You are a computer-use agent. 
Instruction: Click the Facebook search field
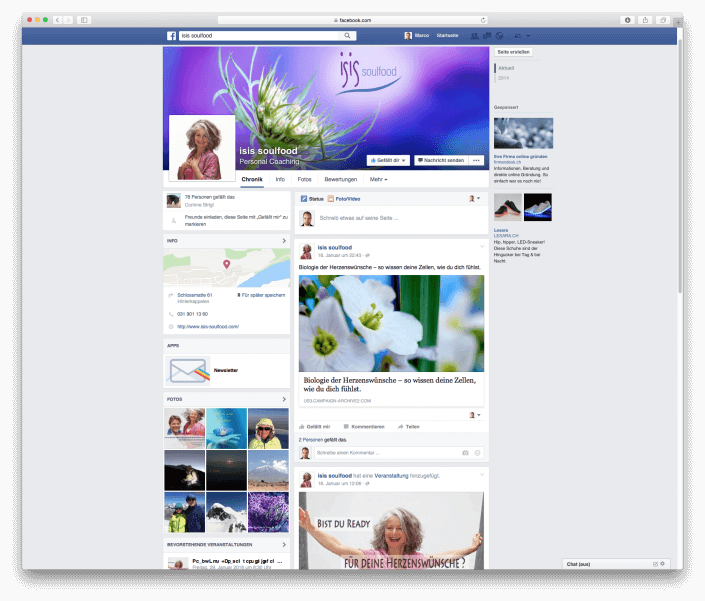click(x=261, y=36)
